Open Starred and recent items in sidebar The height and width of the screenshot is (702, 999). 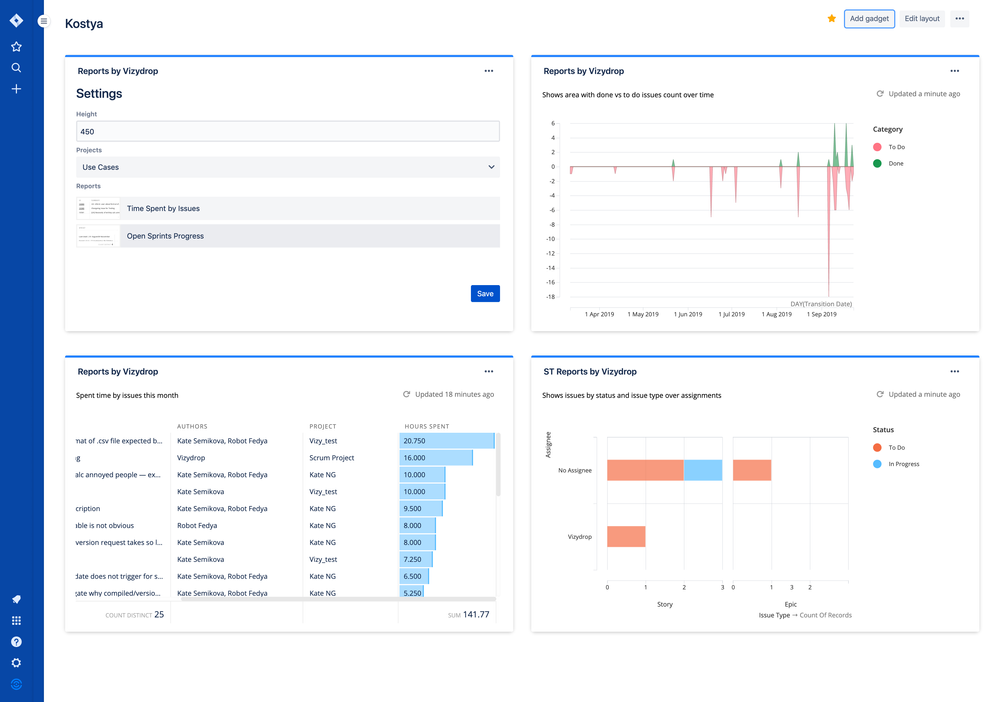tap(16, 47)
